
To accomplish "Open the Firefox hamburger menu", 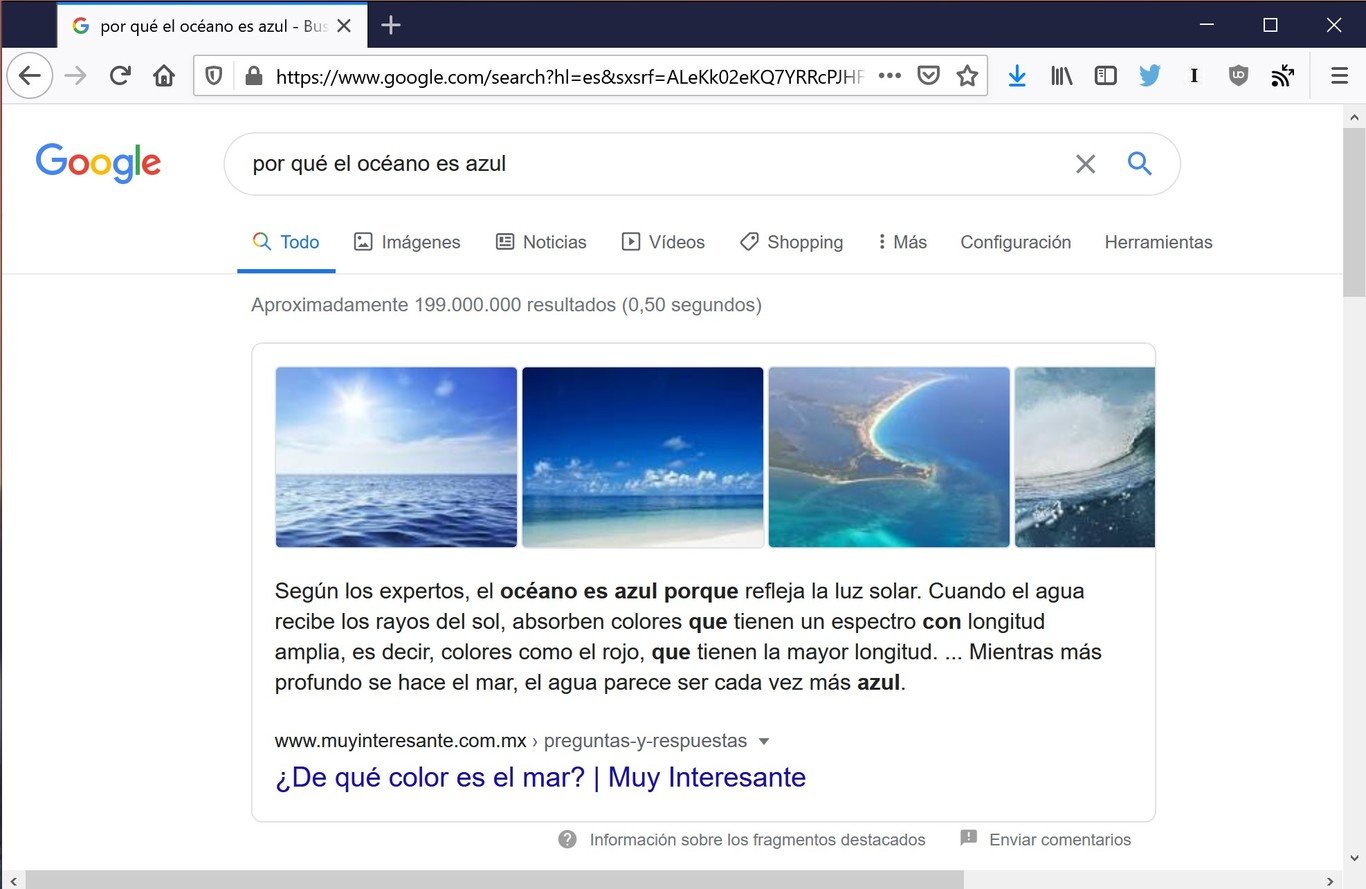I will (1339, 76).
